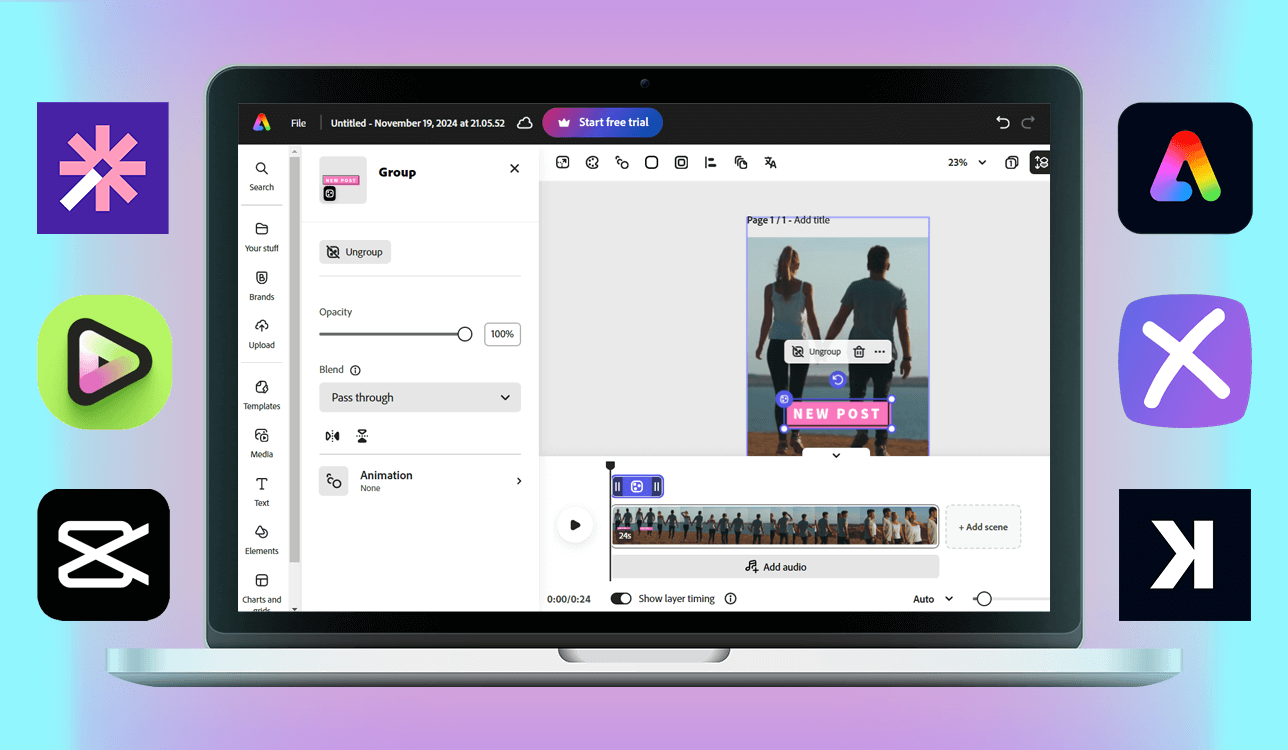Click the rotate handle above NEW POST

tap(838, 380)
